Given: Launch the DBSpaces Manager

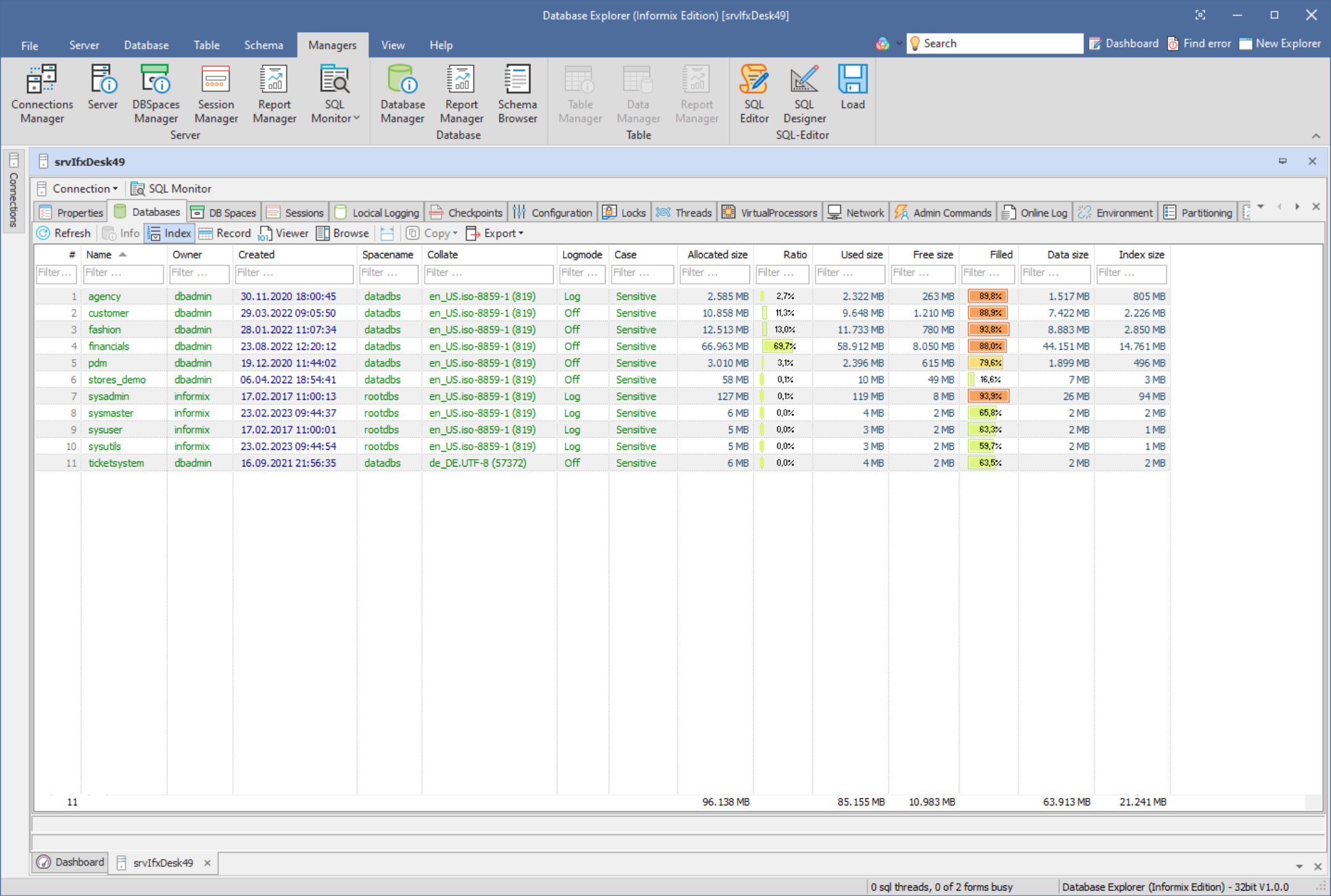Looking at the screenshot, I should 156,94.
